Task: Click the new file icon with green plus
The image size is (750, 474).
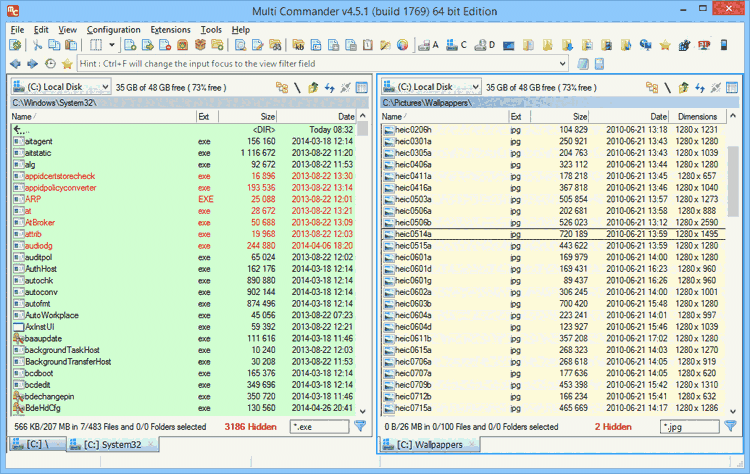Action: point(130,45)
